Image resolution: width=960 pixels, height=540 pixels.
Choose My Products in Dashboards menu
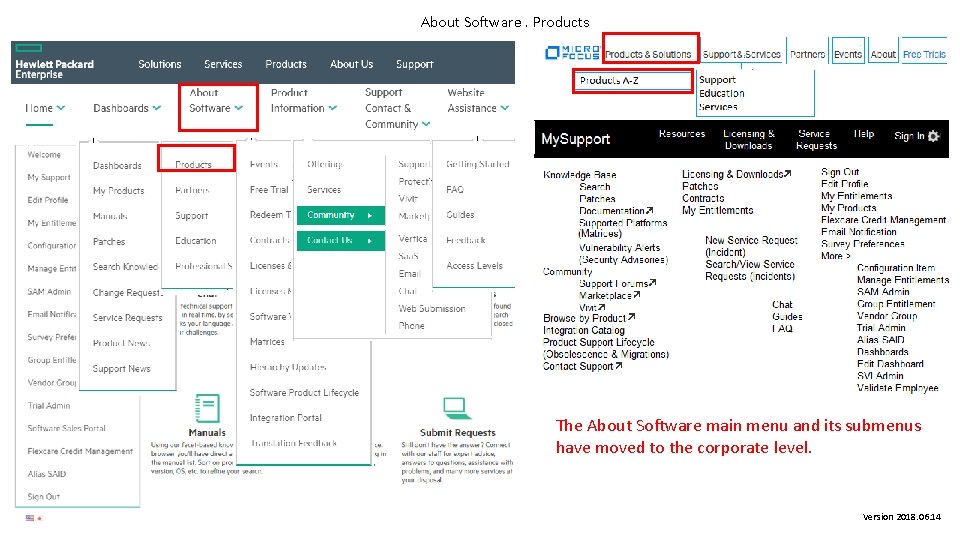(x=118, y=191)
